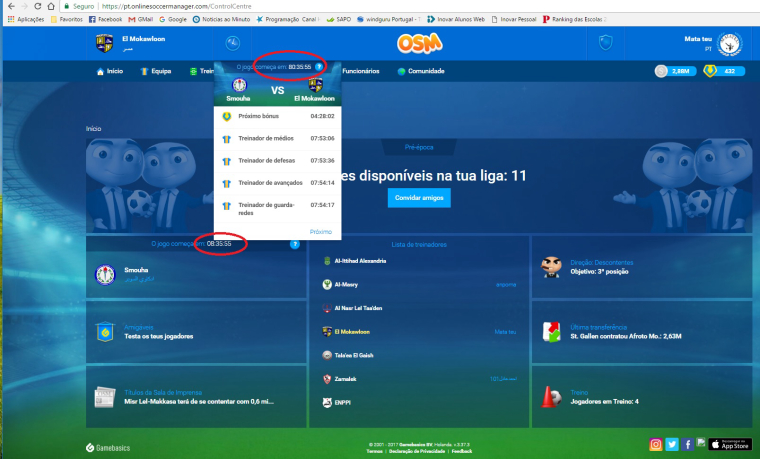The width and height of the screenshot is (760, 459).
Task: Click Smouha crest in popup
Action: pyautogui.click(x=239, y=85)
